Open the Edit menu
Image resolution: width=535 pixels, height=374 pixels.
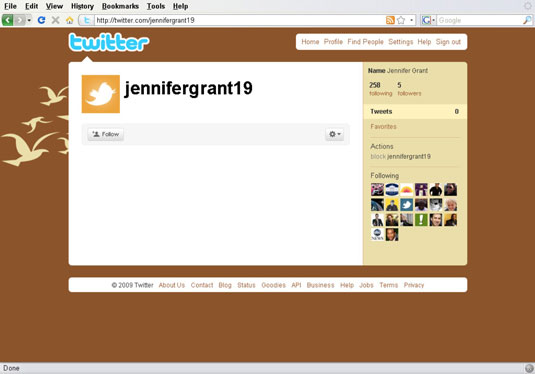[x=31, y=6]
